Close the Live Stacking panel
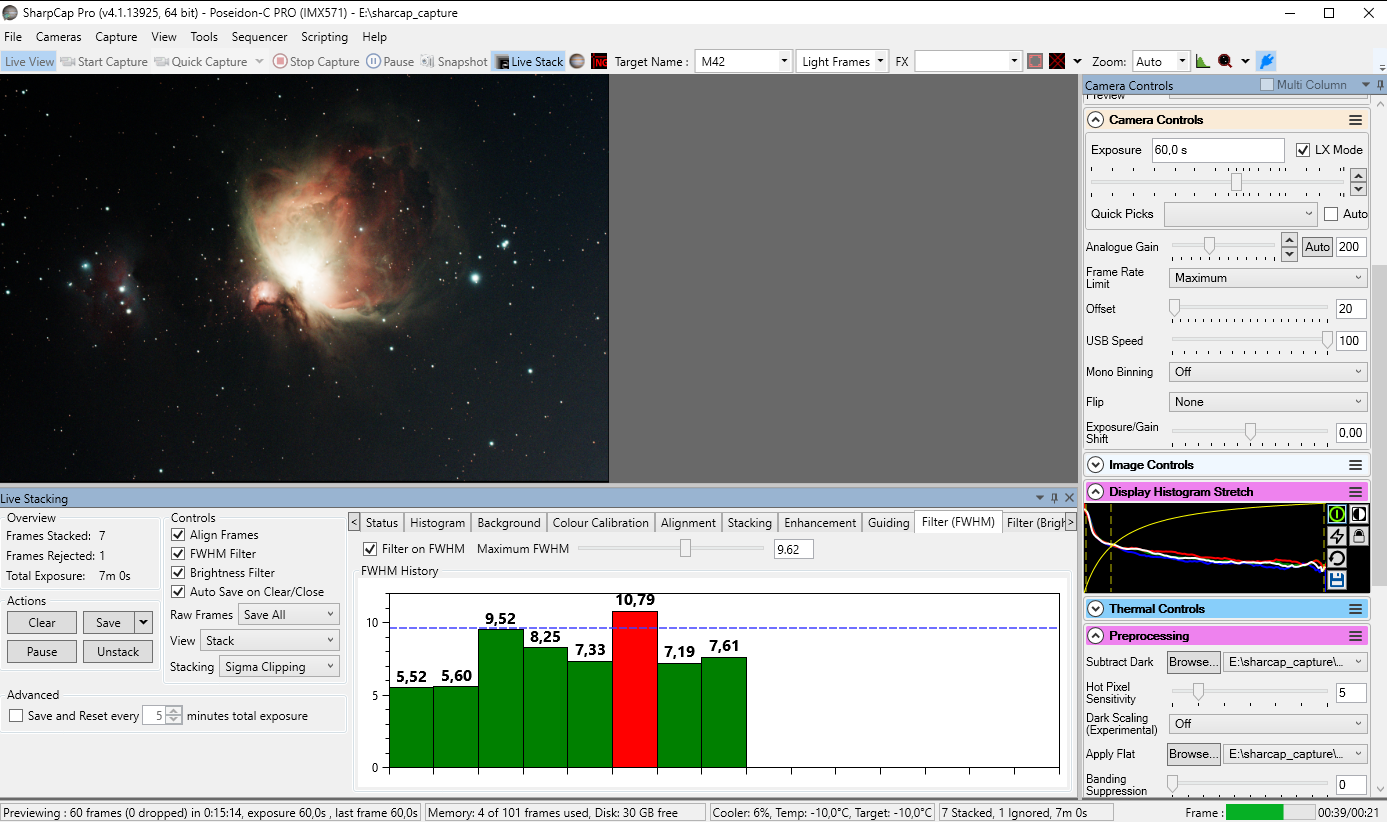1387x822 pixels. pos(1069,498)
